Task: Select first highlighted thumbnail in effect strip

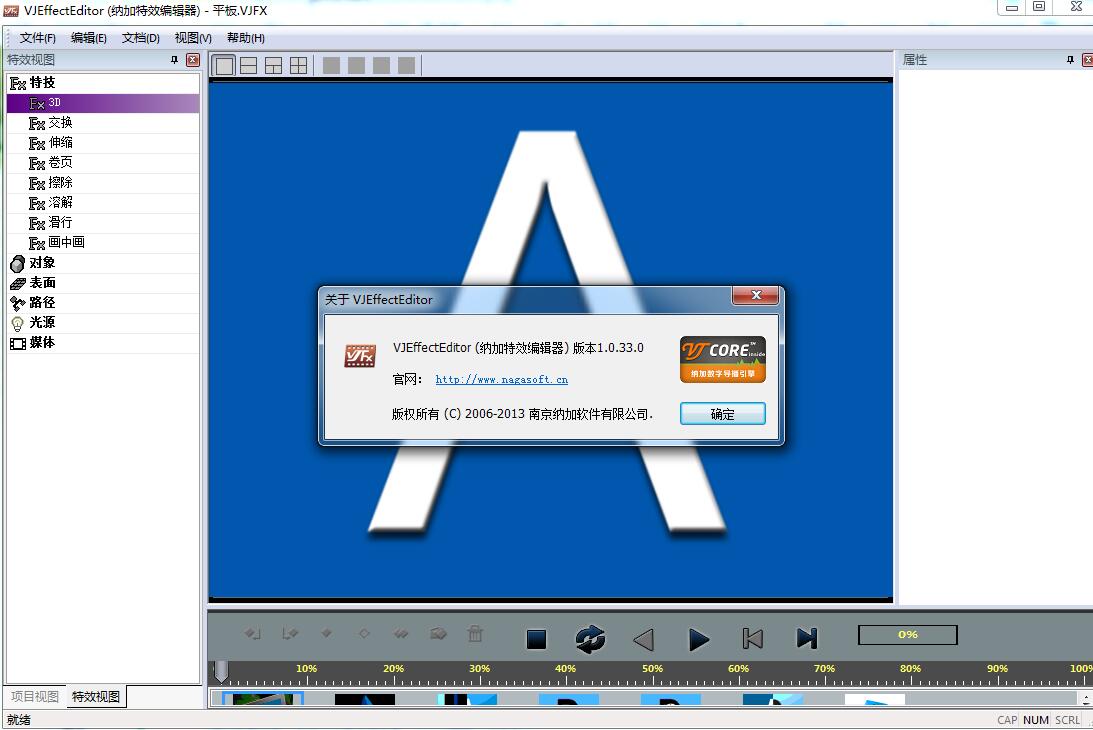Action: (262, 699)
